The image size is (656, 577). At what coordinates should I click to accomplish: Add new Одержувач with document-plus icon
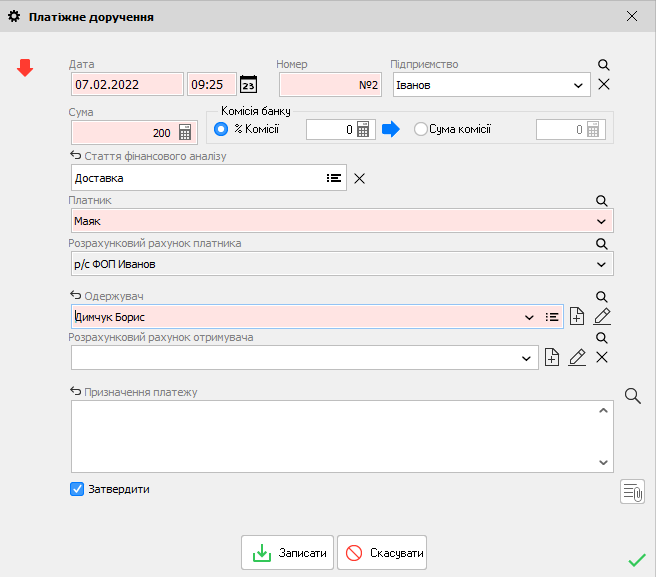click(577, 317)
